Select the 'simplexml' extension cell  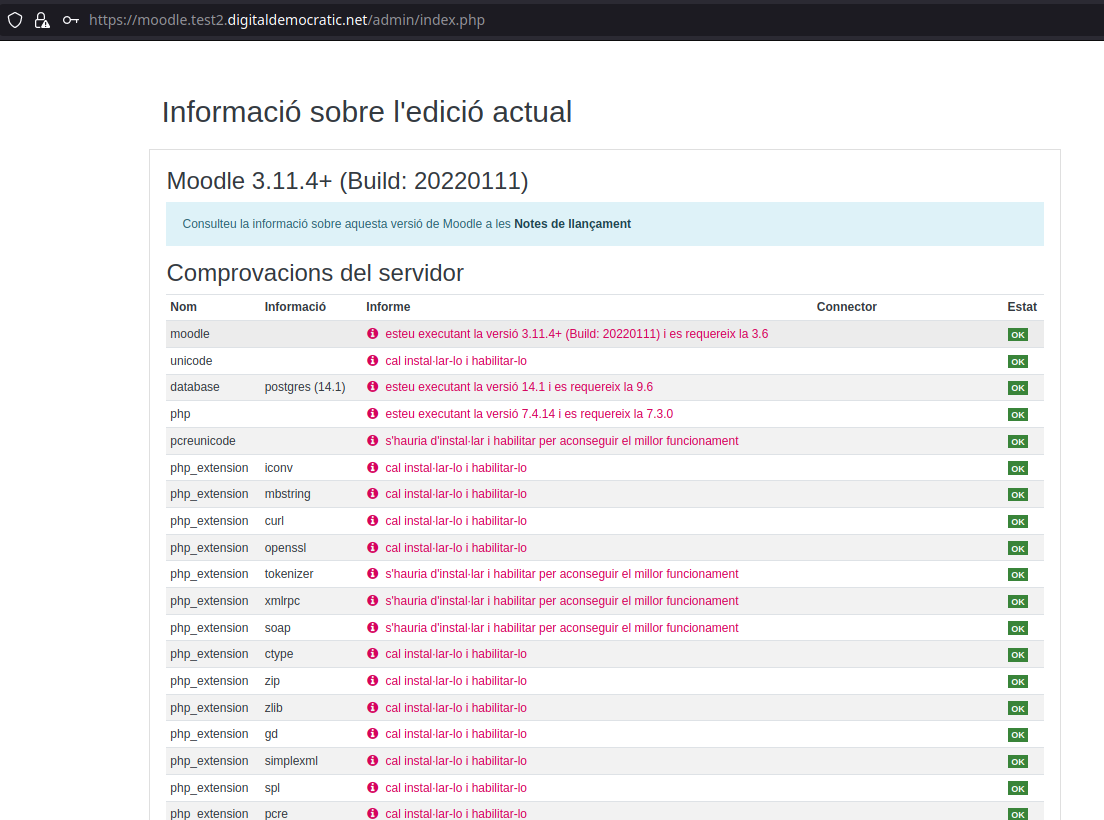291,761
